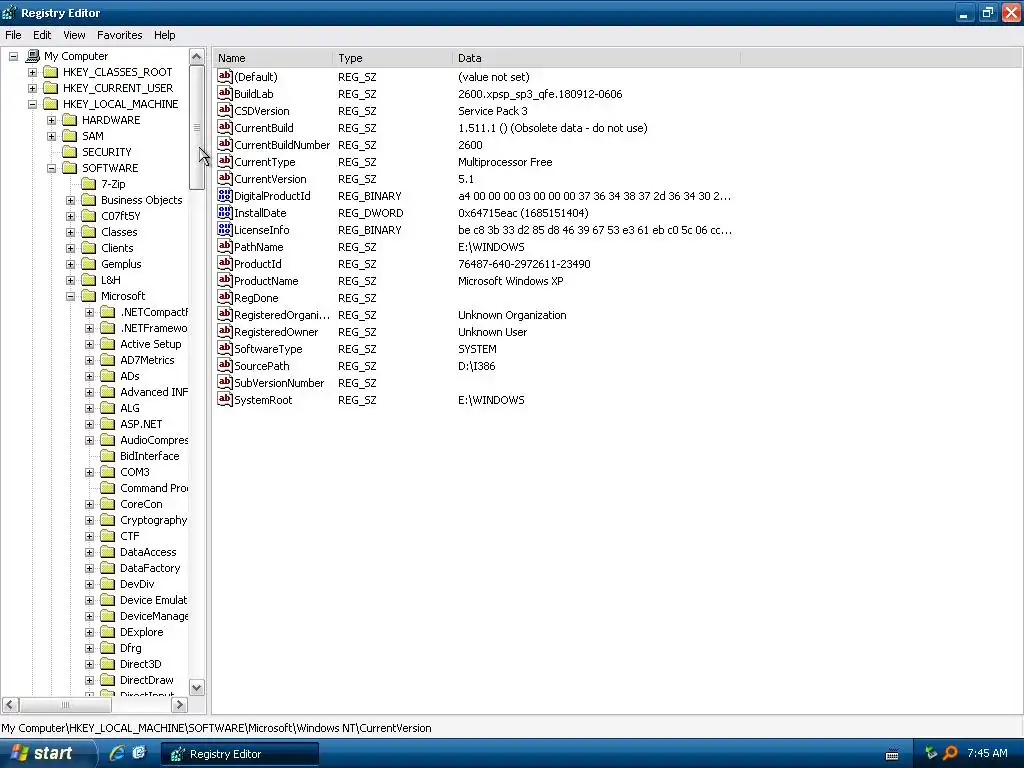
Task: Click the ProductId string value icon
Action: (225, 263)
